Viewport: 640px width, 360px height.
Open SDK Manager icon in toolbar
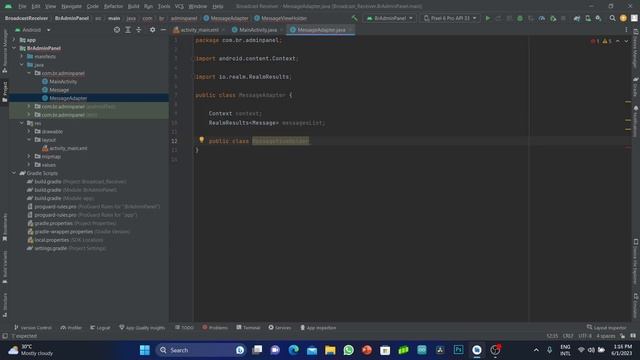pos(598,18)
